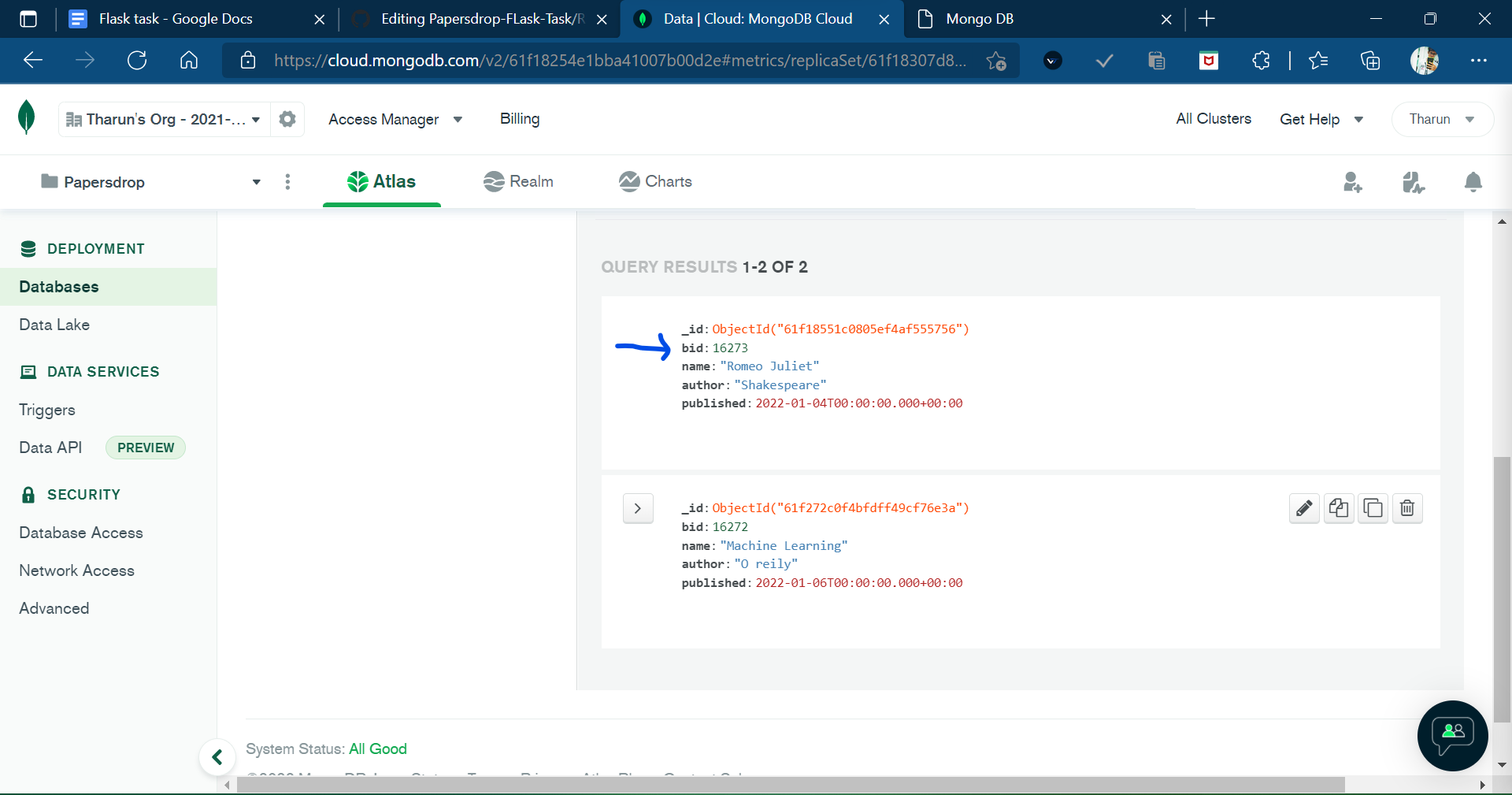The image size is (1512, 795).
Task: Copy the Machine Learning document
Action: pos(1373,508)
